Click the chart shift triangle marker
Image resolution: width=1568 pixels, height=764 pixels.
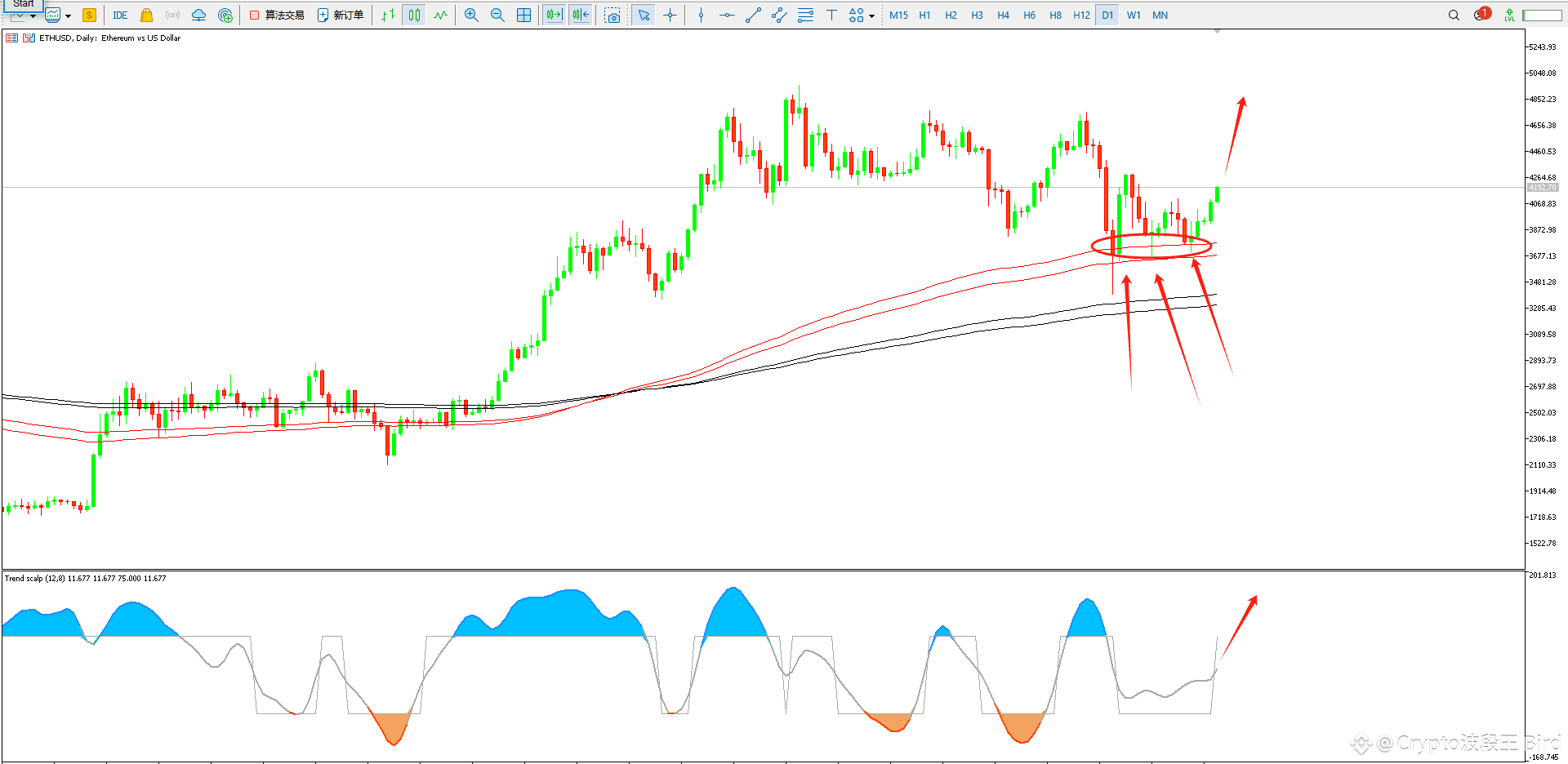pyautogui.click(x=1217, y=31)
